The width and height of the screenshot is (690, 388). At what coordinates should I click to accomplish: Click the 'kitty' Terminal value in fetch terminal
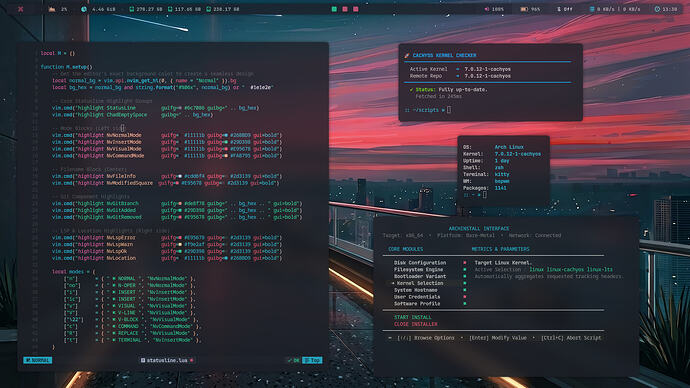(502, 175)
